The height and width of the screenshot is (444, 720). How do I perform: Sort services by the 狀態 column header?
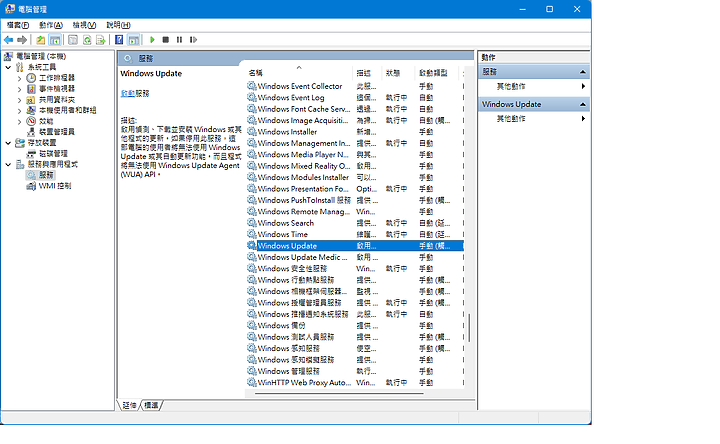(398, 73)
